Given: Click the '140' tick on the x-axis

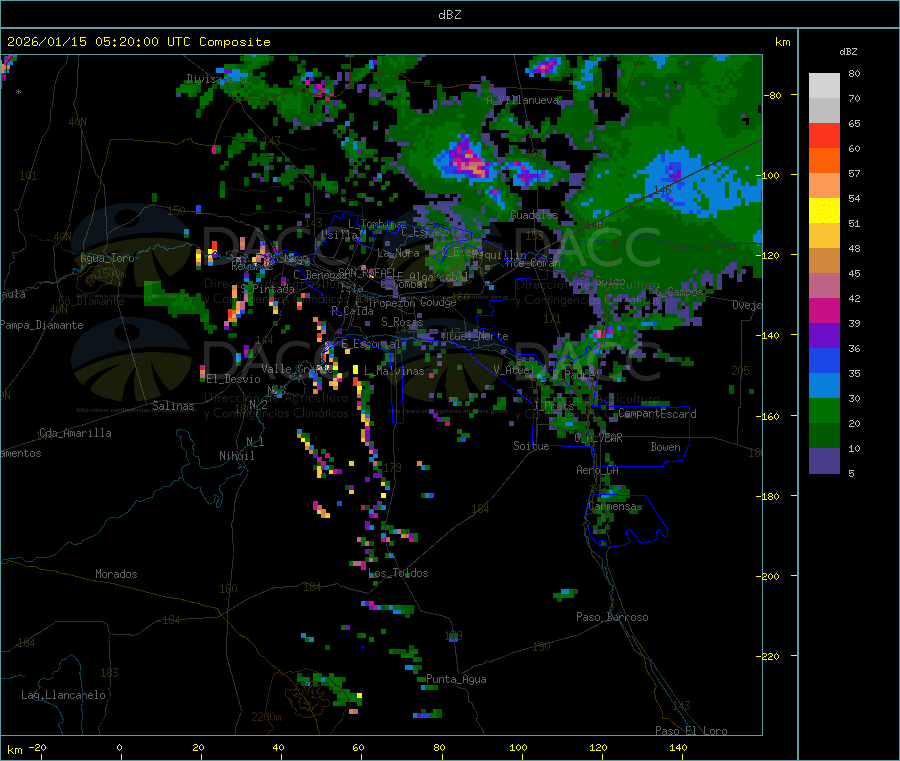Looking at the screenshot, I should point(678,747).
